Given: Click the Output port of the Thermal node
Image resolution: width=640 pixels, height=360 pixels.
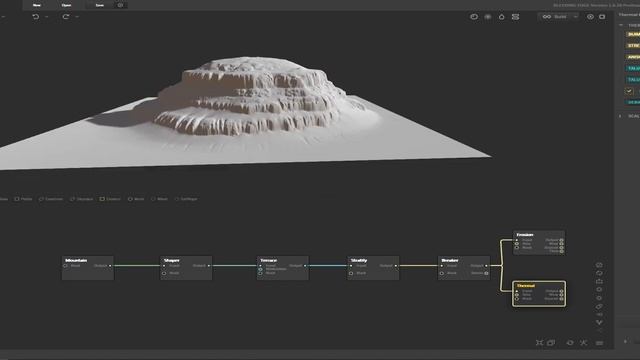Looking at the screenshot, I should [x=562, y=291].
